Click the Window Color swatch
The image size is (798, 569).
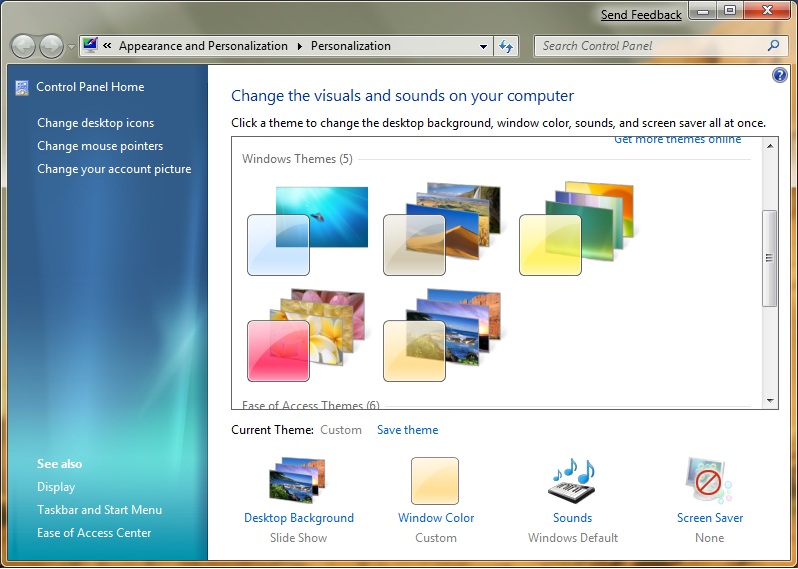click(435, 481)
